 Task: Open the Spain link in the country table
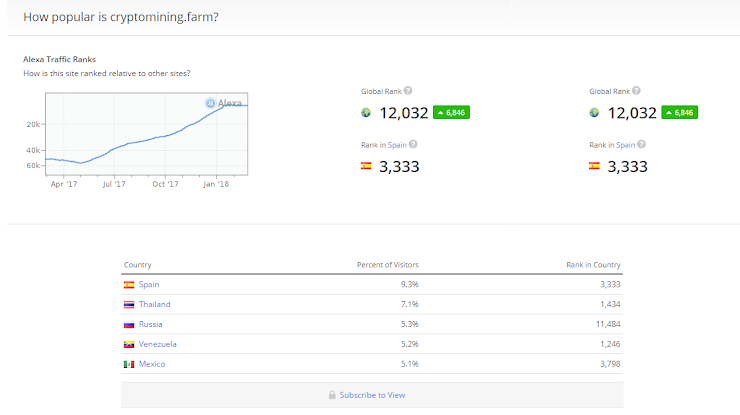149,284
